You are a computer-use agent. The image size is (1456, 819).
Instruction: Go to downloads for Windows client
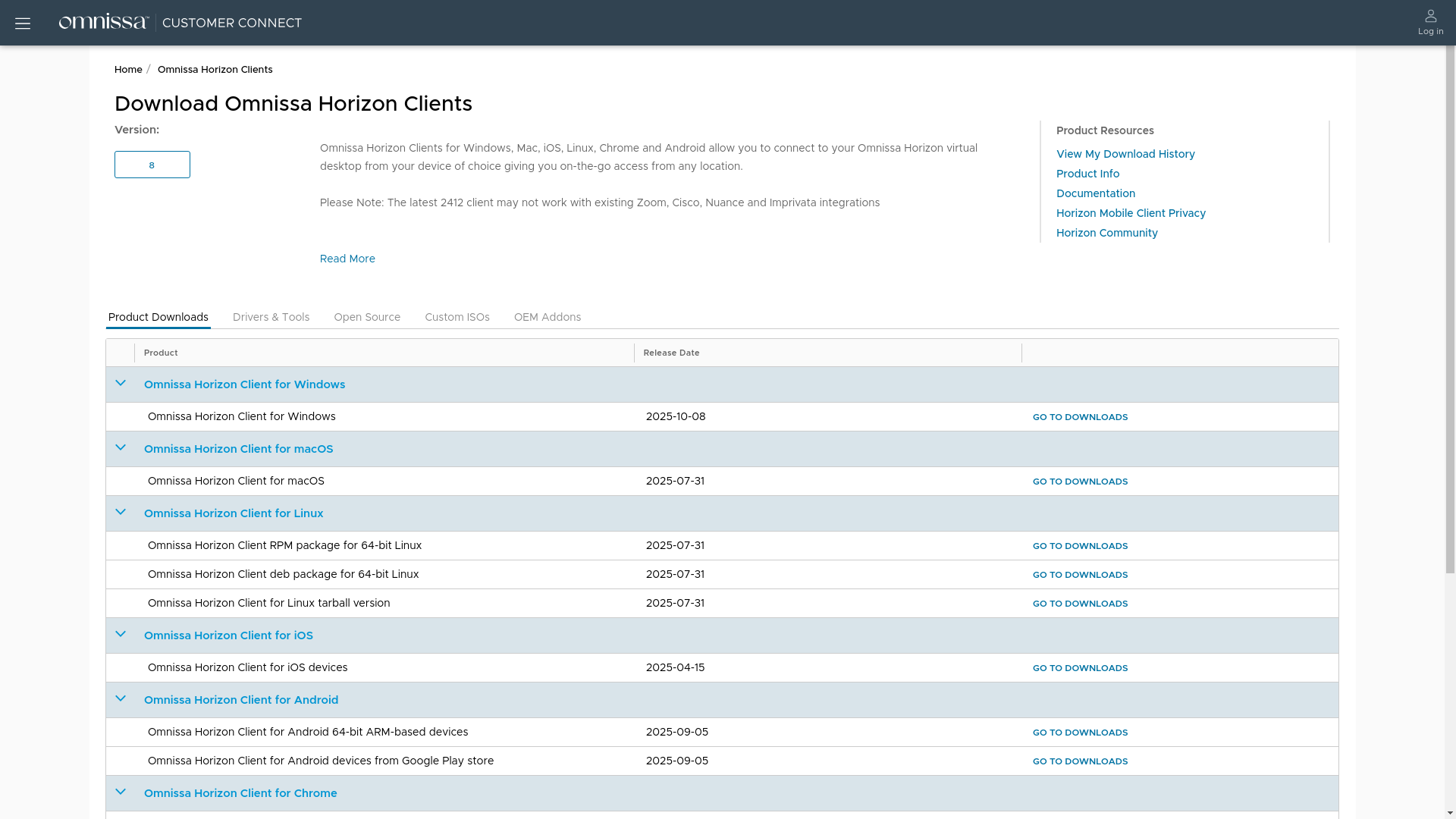coord(1080,417)
